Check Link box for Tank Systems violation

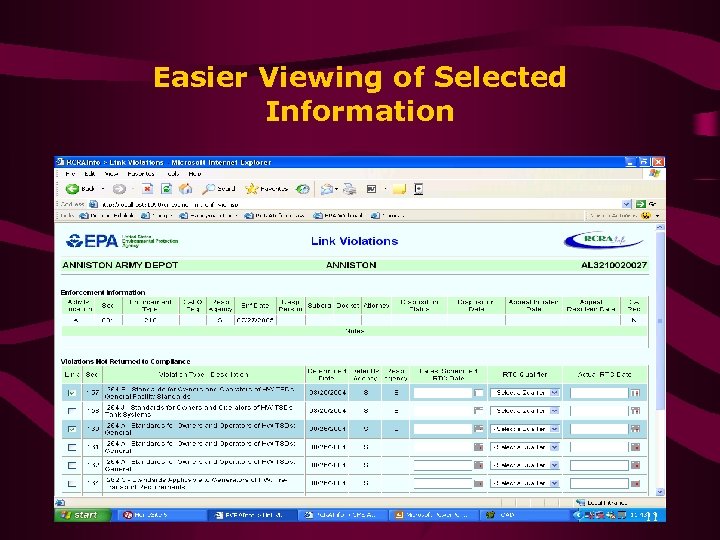click(72, 411)
